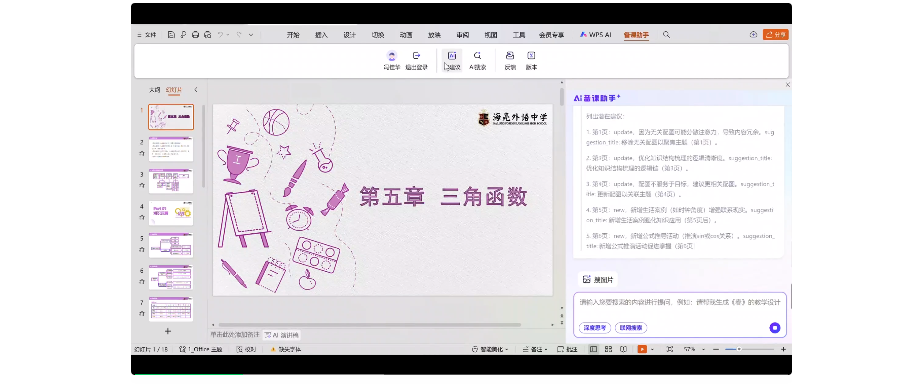This screenshot has height=384, width=921.
Task: Toggle 深度思考 mode in AI input
Action: (594, 328)
